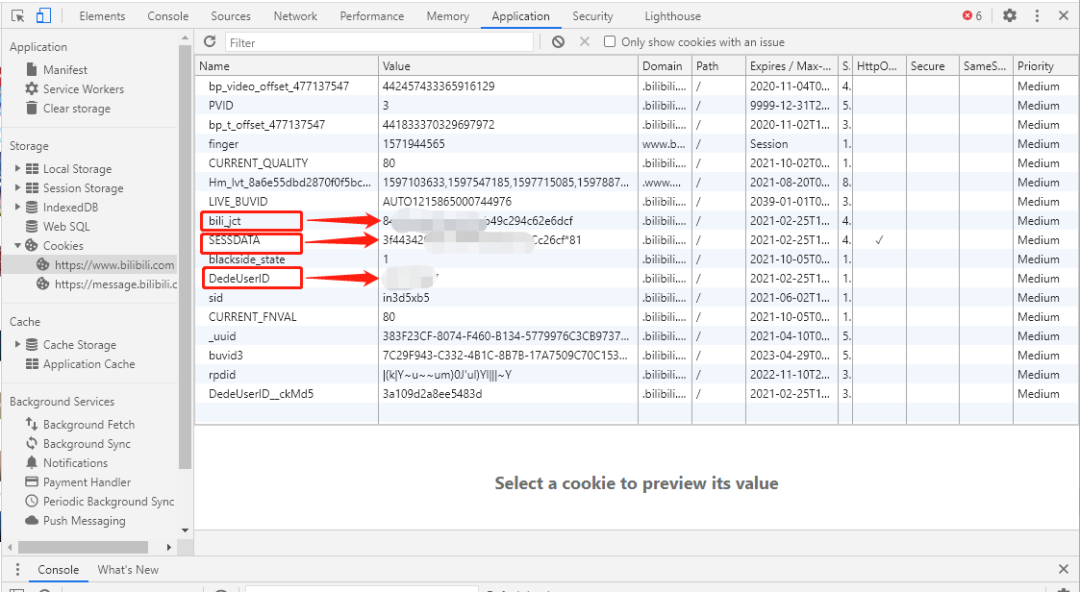Viewport: 1080px width, 592px height.
Task: Expand Cache Storage tree
Action: [18, 344]
